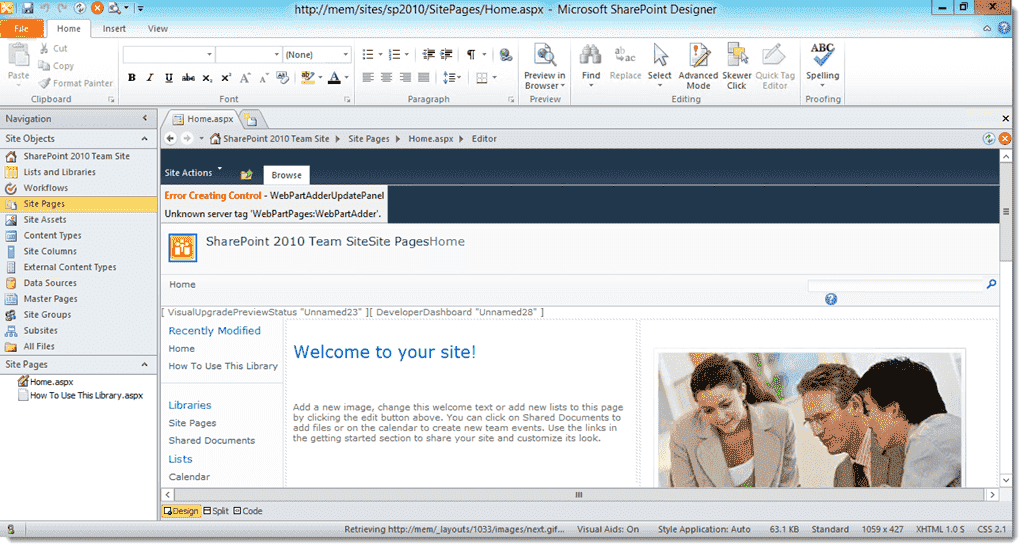Switch to Code view
This screenshot has width=1024, height=549.
[248, 511]
